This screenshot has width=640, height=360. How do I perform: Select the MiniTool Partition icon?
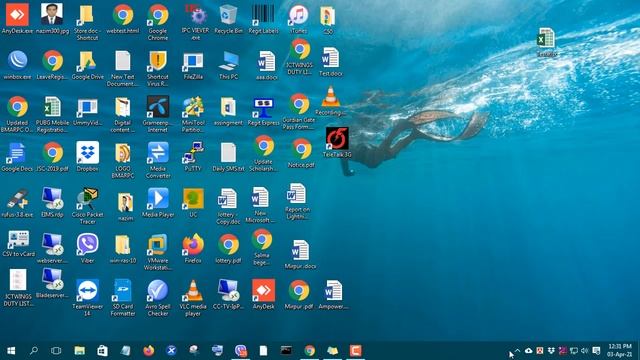tap(193, 114)
